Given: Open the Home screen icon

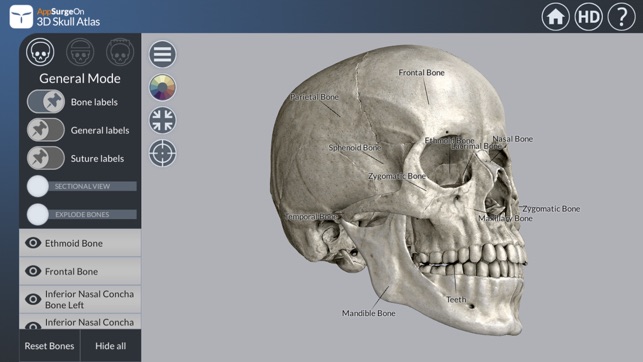Looking at the screenshot, I should (x=556, y=17).
